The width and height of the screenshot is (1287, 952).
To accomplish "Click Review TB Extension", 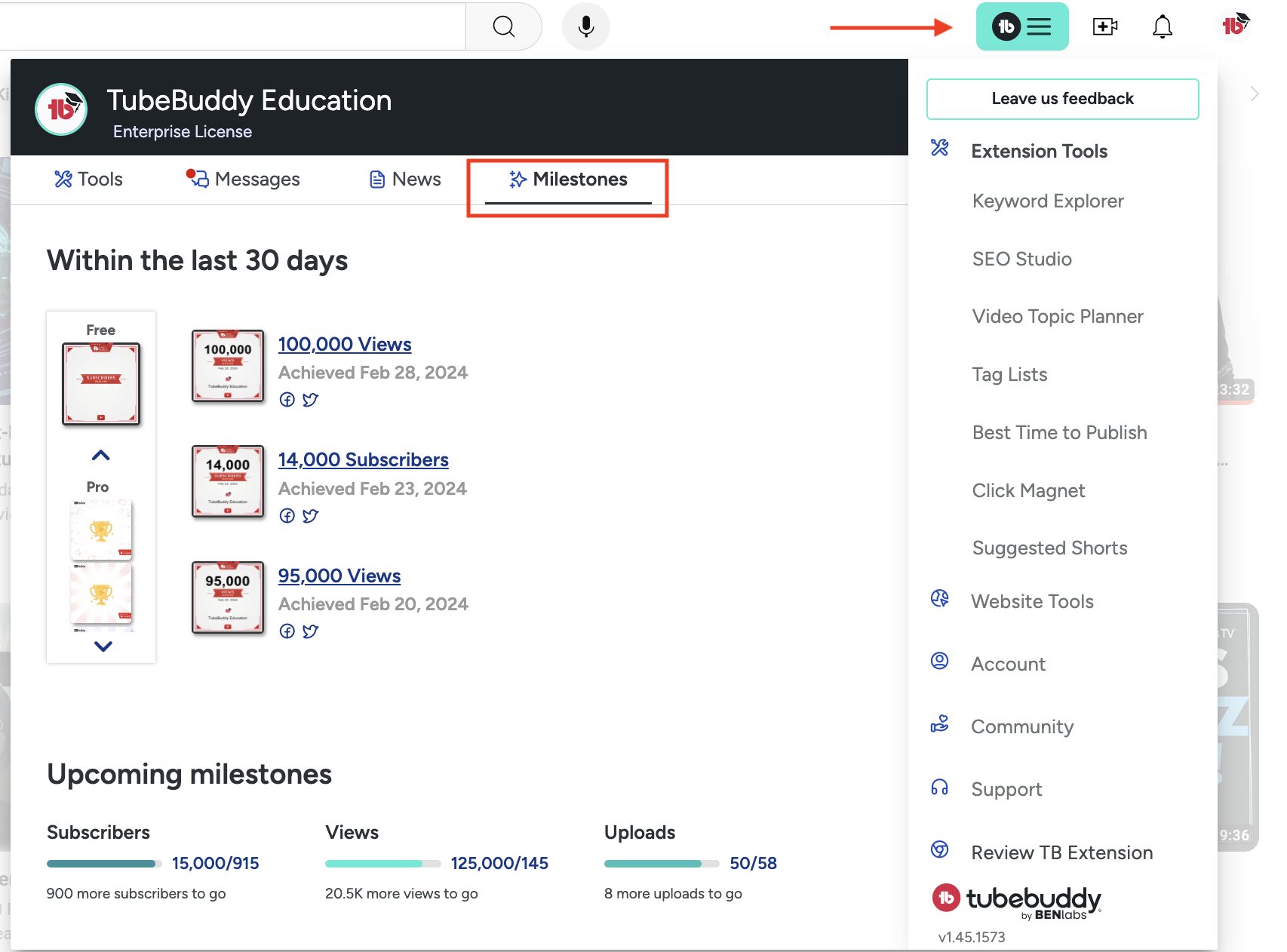I will [1061, 853].
